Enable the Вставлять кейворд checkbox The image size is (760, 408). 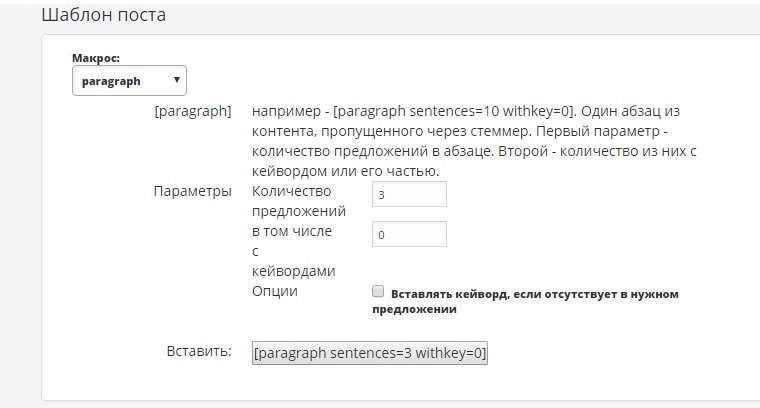pos(378,292)
